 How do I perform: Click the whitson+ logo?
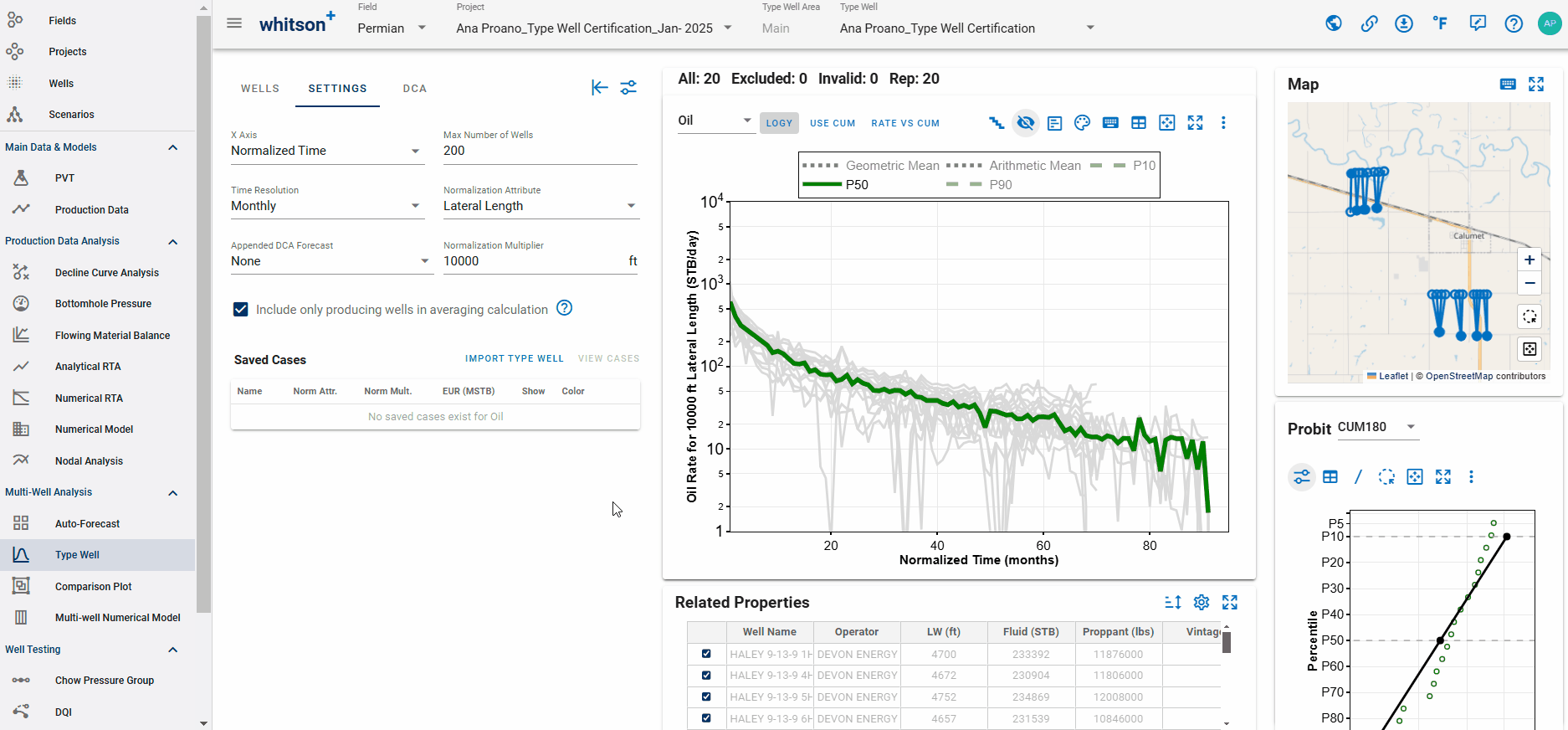297,23
